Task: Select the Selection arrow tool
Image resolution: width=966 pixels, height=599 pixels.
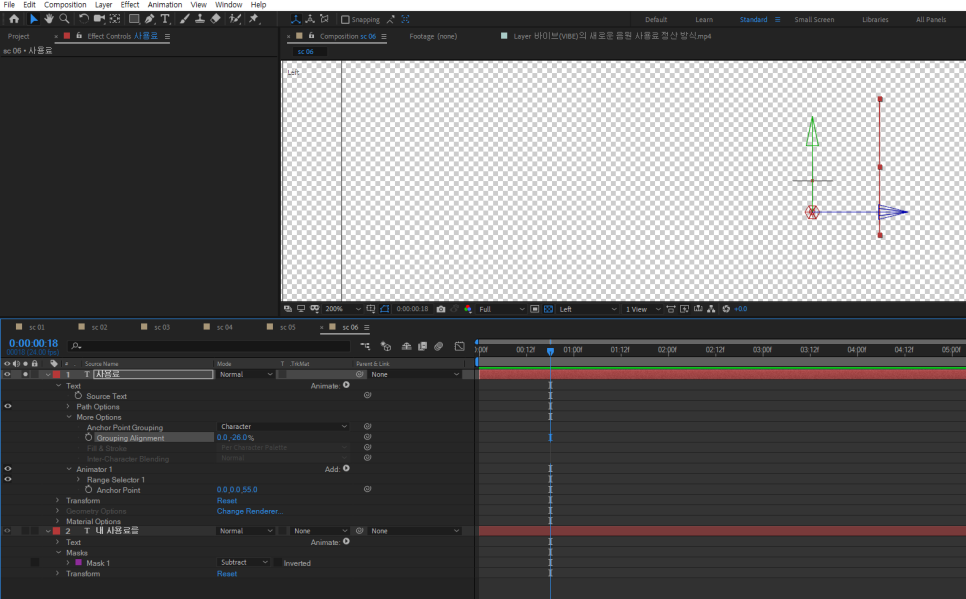Action: pyautogui.click(x=33, y=19)
